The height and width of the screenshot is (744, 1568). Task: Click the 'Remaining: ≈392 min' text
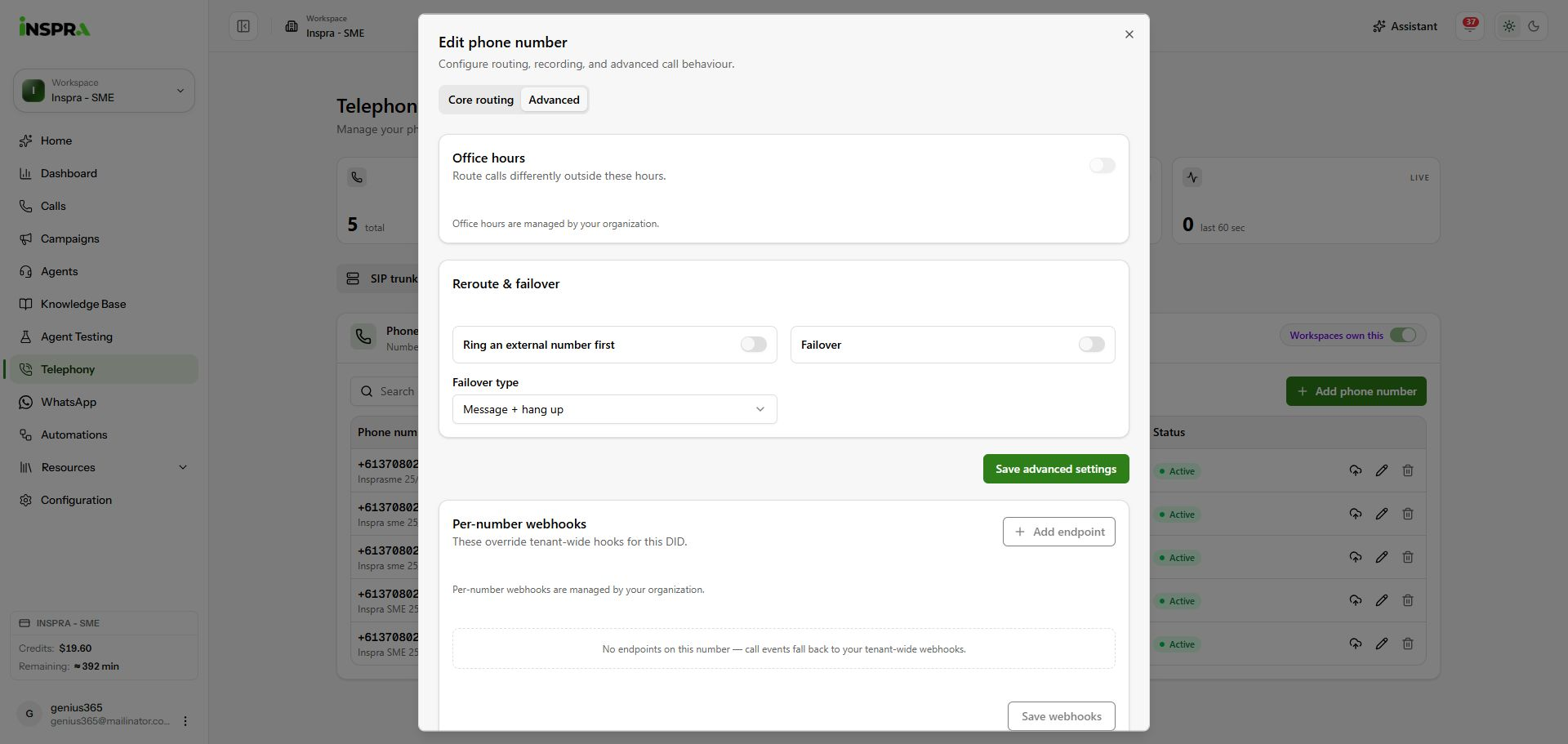point(69,666)
